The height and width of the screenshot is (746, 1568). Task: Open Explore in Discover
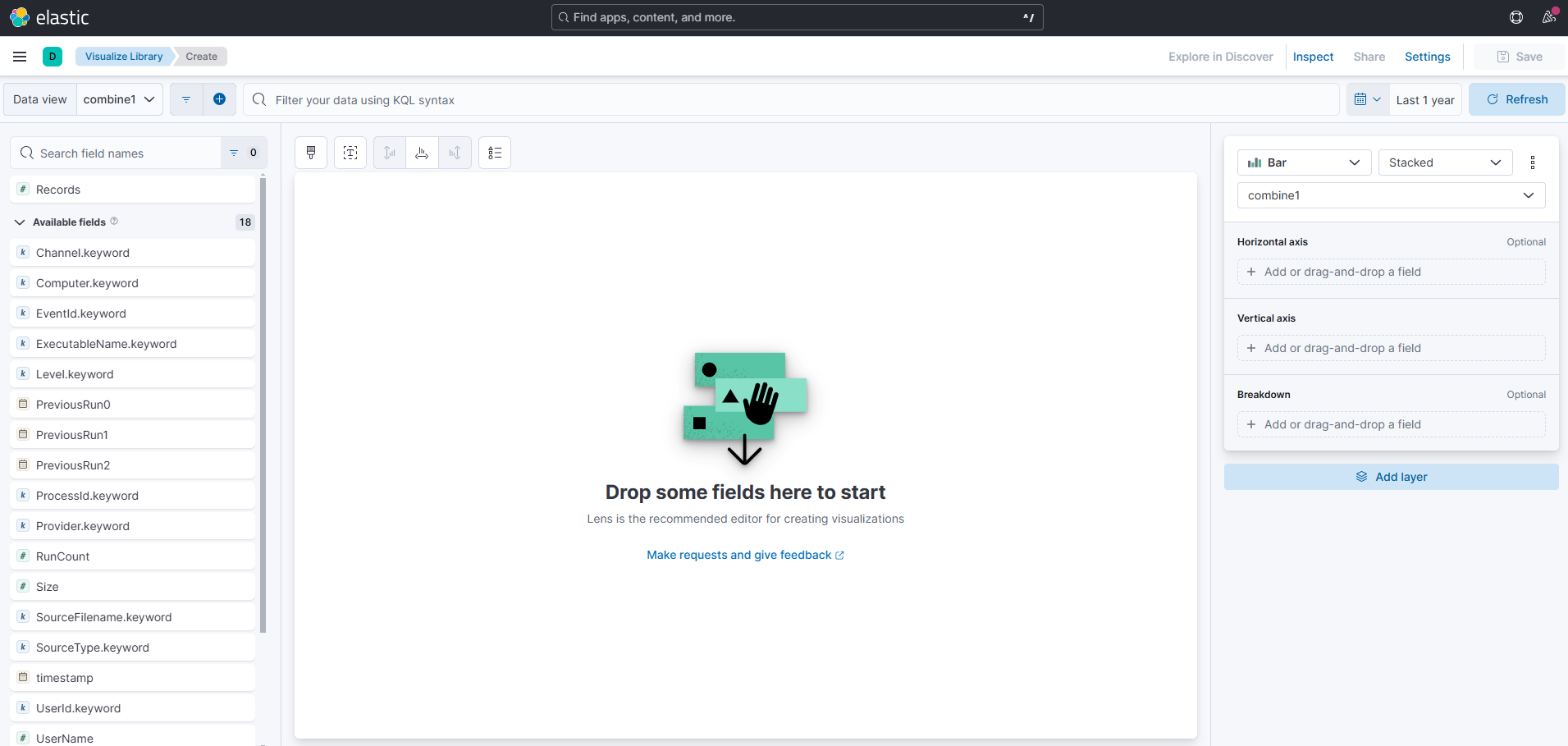coord(1221,57)
